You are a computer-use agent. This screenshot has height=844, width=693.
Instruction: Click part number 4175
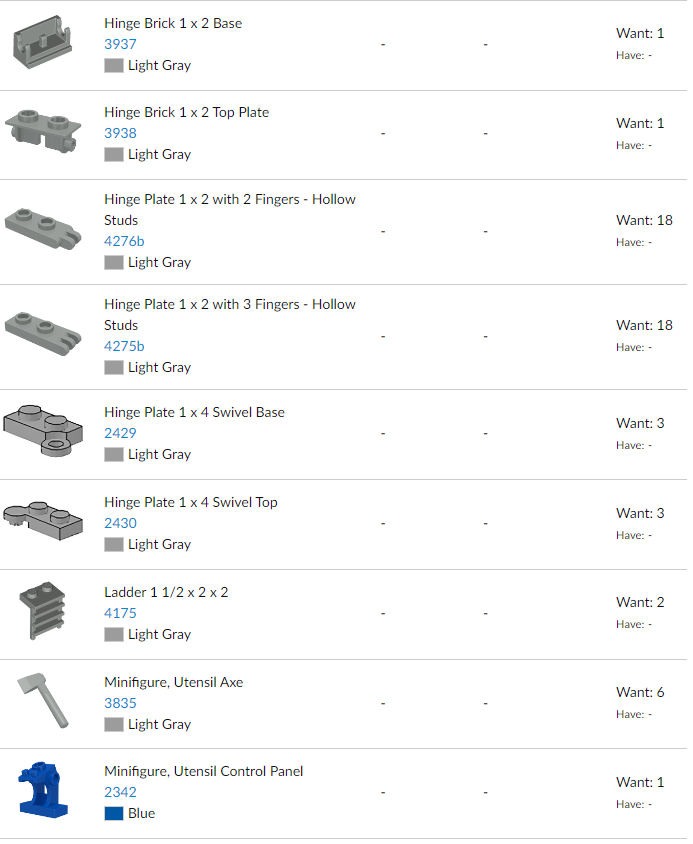(120, 613)
